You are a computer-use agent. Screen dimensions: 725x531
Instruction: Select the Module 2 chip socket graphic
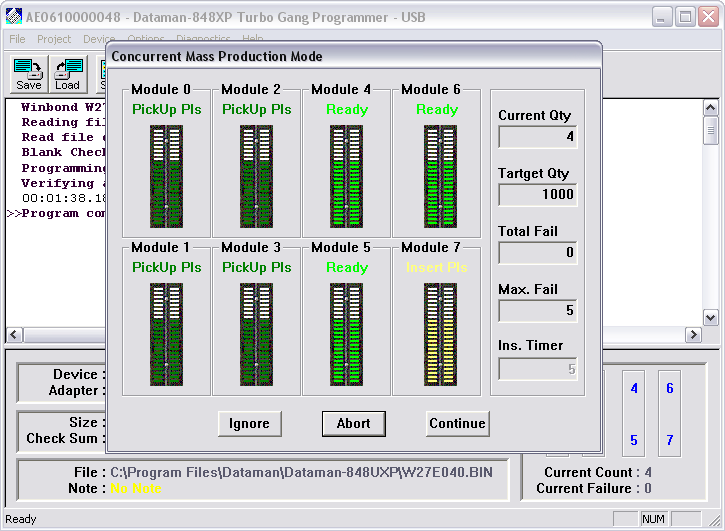256,176
